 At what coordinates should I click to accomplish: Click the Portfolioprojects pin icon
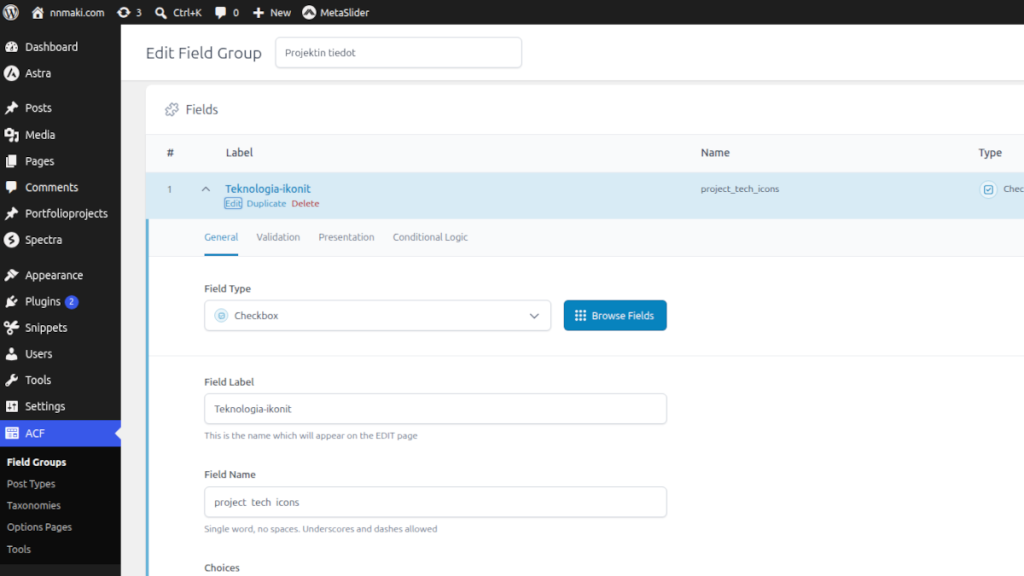click(12, 214)
